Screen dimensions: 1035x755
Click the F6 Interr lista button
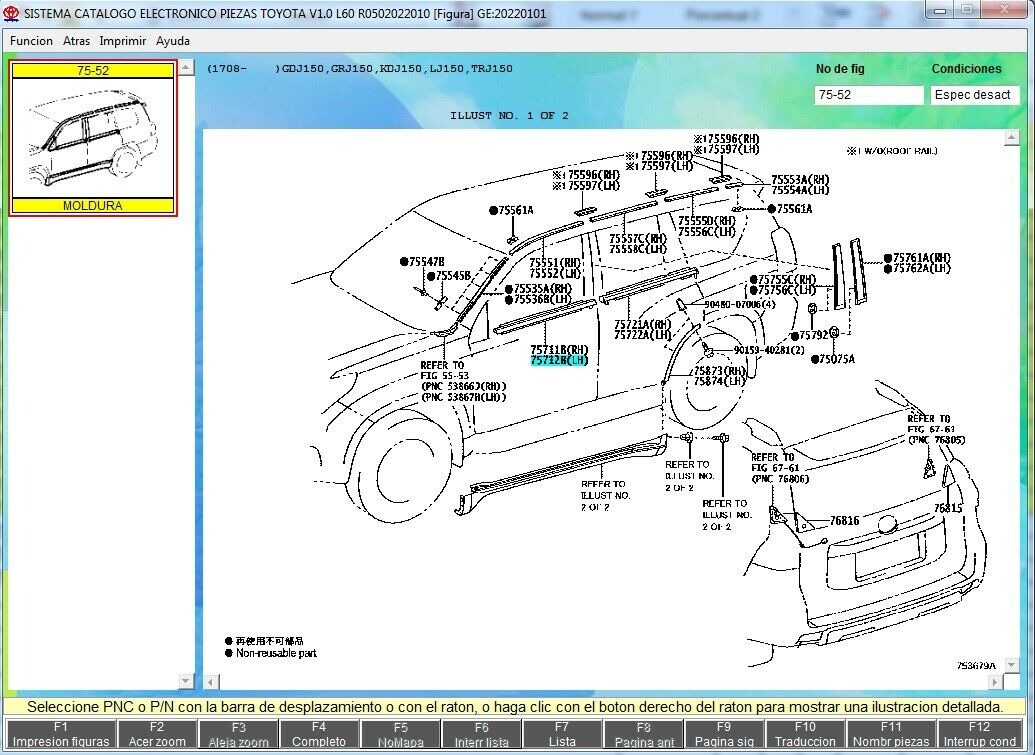[482, 734]
